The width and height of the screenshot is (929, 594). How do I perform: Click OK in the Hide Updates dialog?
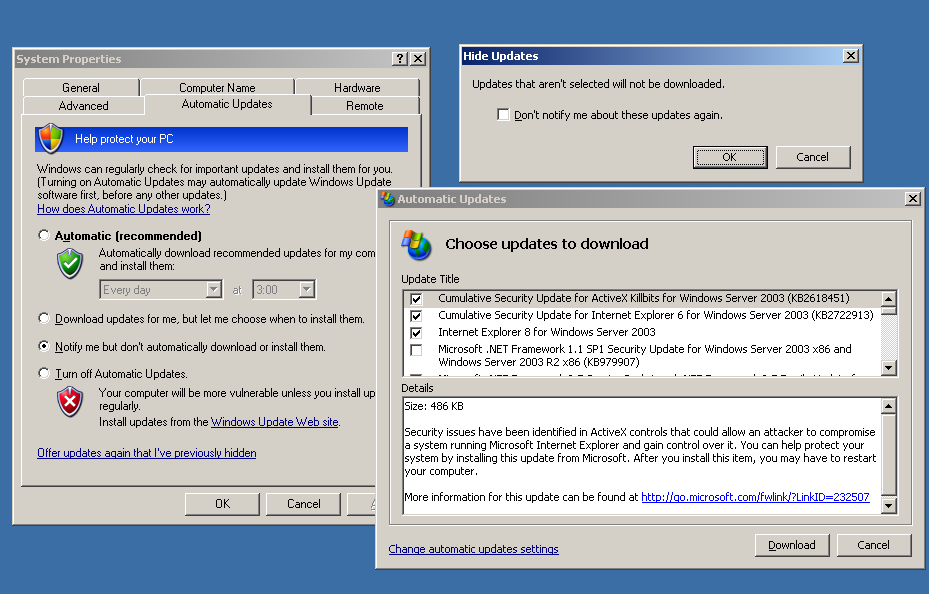click(730, 157)
